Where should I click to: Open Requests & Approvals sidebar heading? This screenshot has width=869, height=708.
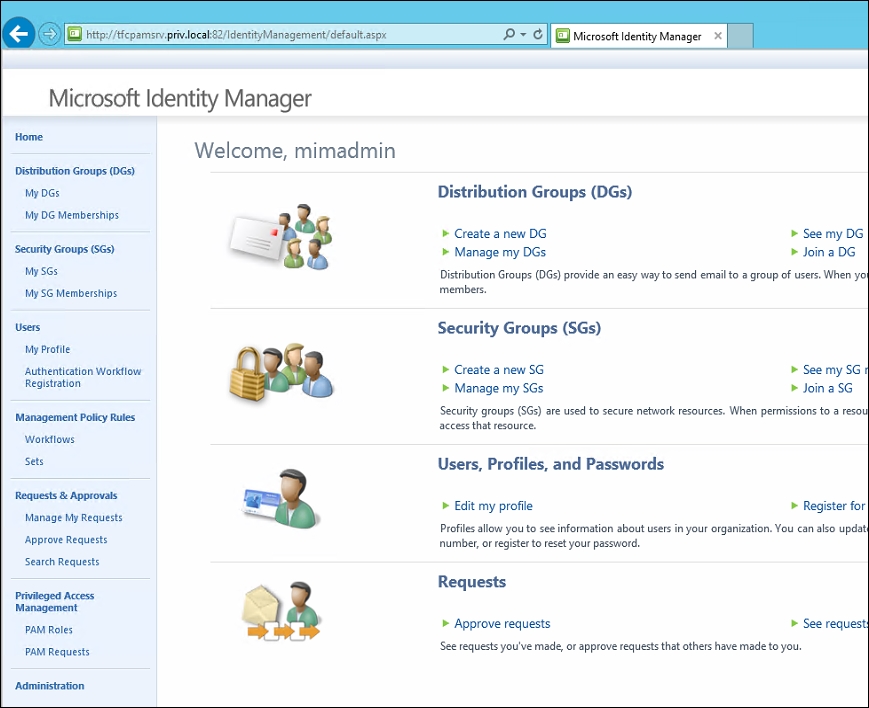click(x=66, y=496)
